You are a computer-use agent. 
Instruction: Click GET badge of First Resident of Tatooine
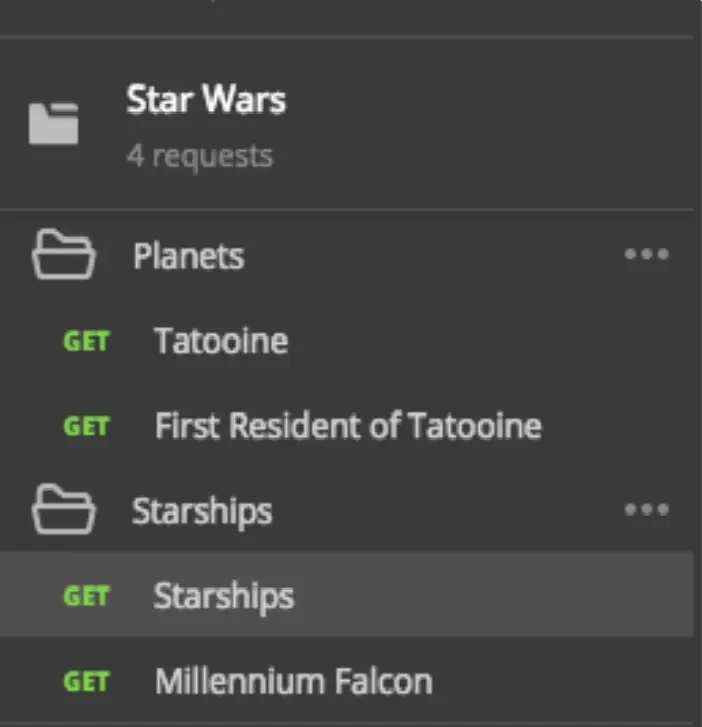[x=87, y=426]
